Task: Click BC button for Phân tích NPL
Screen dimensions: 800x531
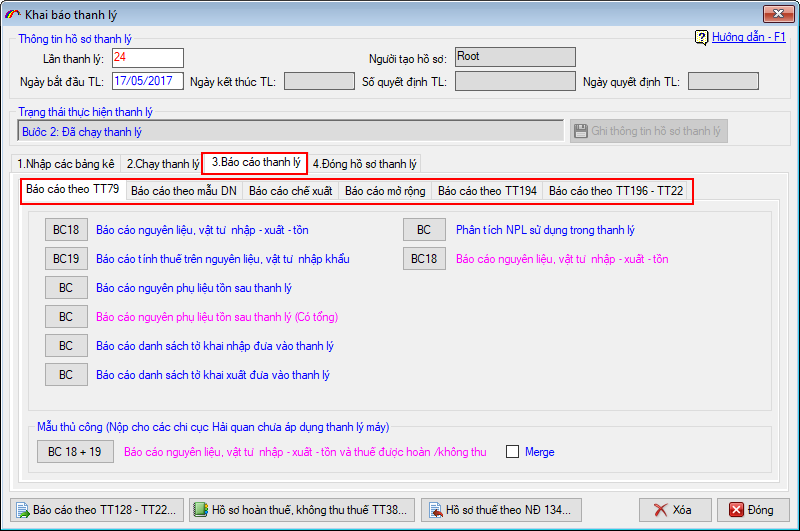Action: [x=424, y=230]
